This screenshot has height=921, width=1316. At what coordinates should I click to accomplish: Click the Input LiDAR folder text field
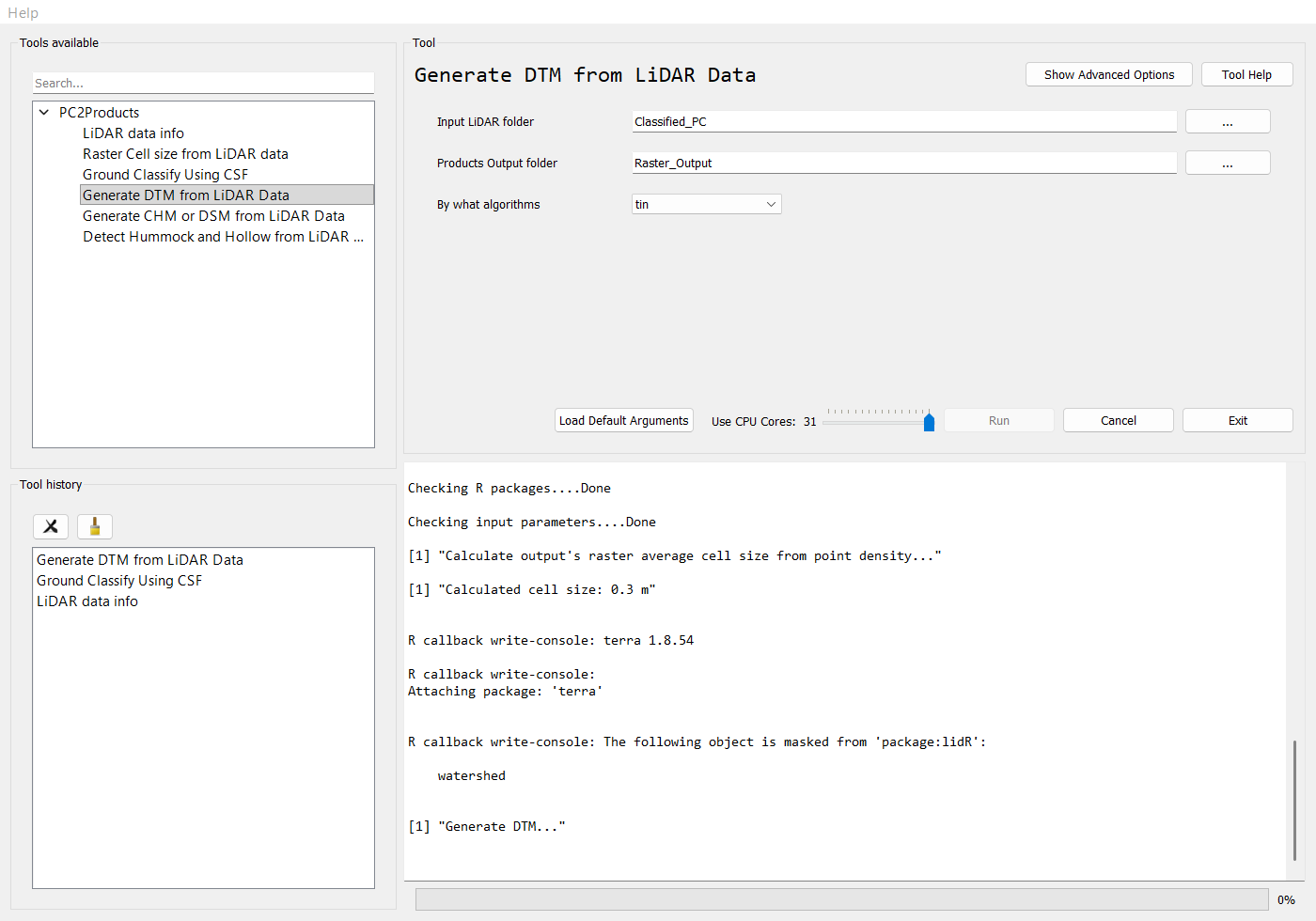[x=904, y=122]
